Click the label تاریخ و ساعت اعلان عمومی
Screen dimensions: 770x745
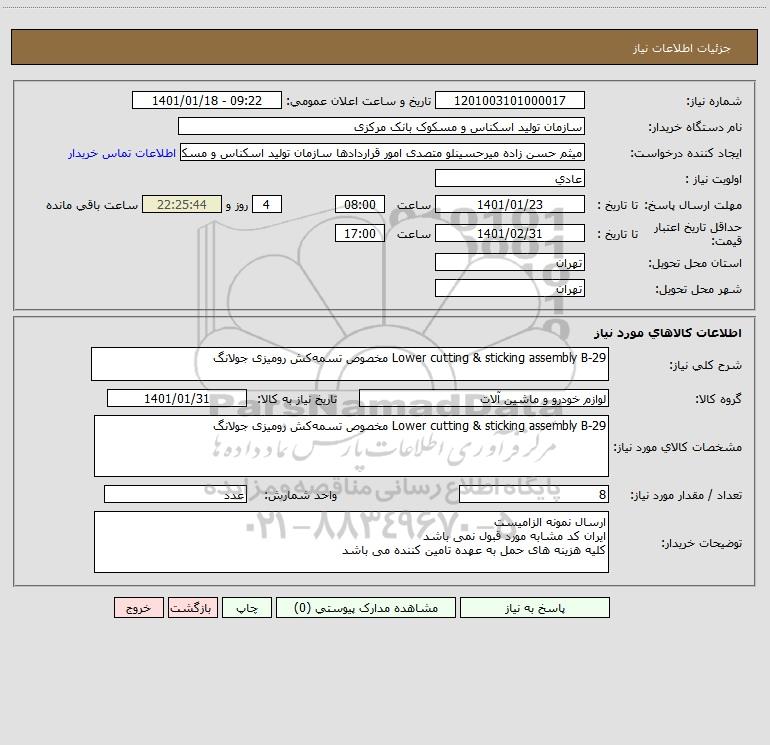point(359,101)
